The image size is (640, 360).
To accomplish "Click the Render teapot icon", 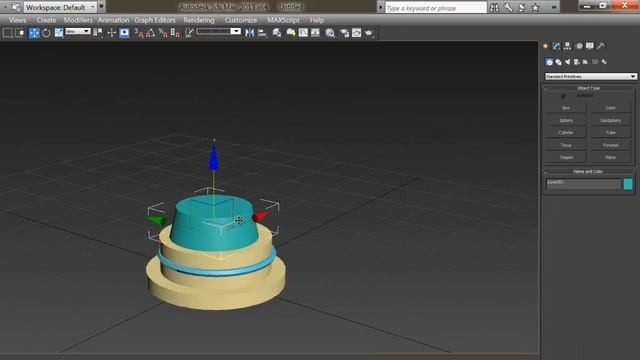I will coord(369,33).
